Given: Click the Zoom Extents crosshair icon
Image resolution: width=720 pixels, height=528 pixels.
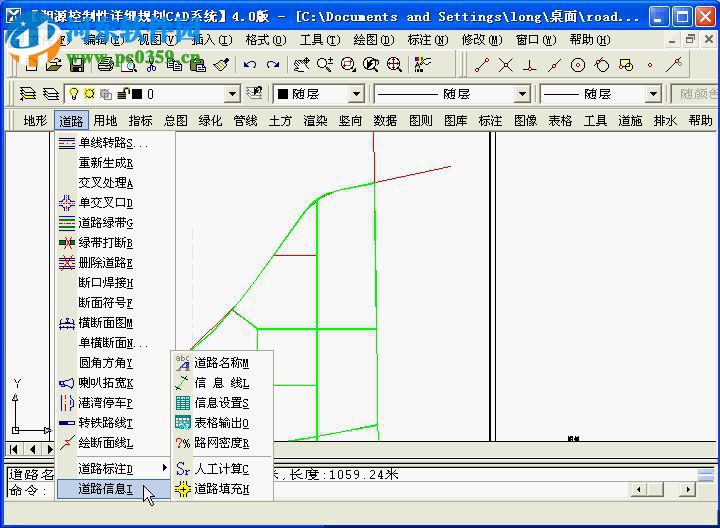Looking at the screenshot, I should click(394, 65).
